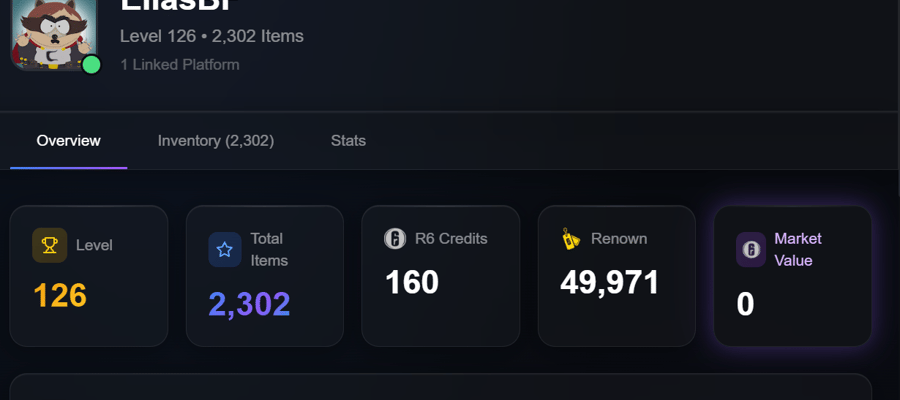Switch to the Overview tab

(x=68, y=141)
